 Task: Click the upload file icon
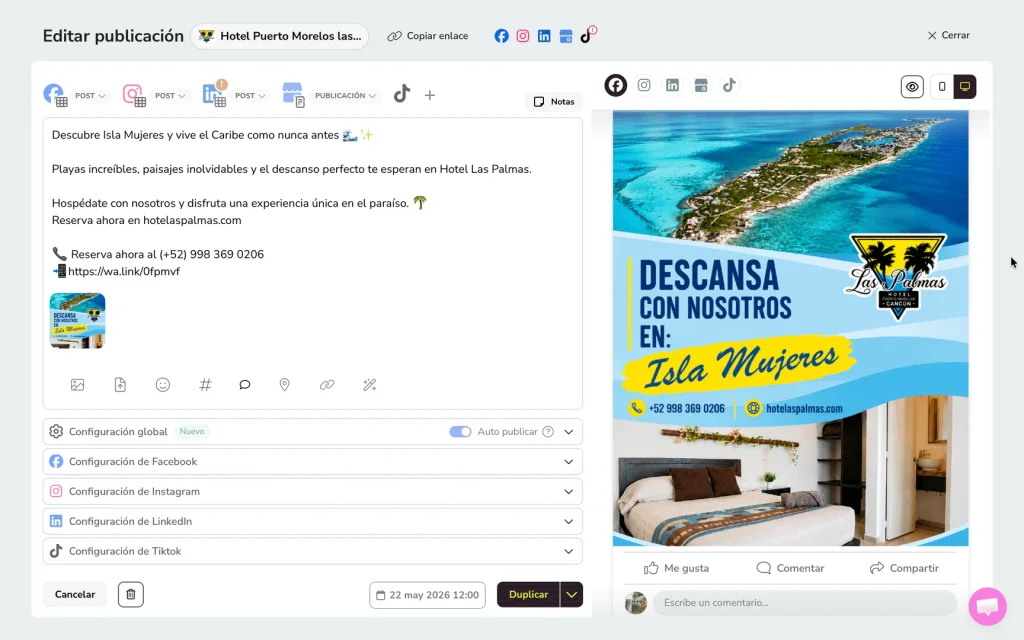pos(120,385)
